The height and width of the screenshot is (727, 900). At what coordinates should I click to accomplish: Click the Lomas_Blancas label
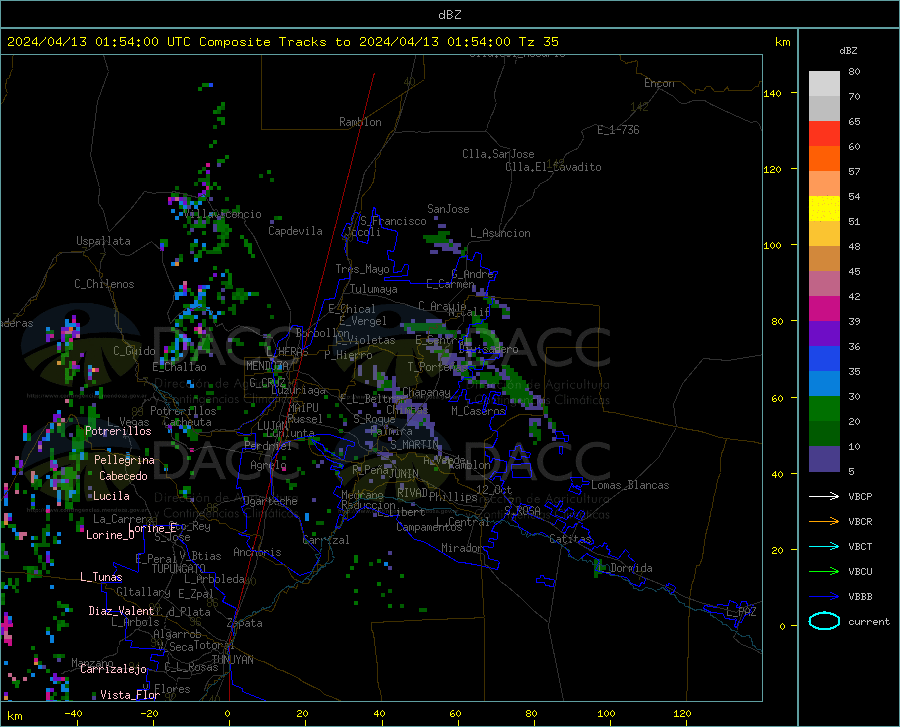[630, 485]
